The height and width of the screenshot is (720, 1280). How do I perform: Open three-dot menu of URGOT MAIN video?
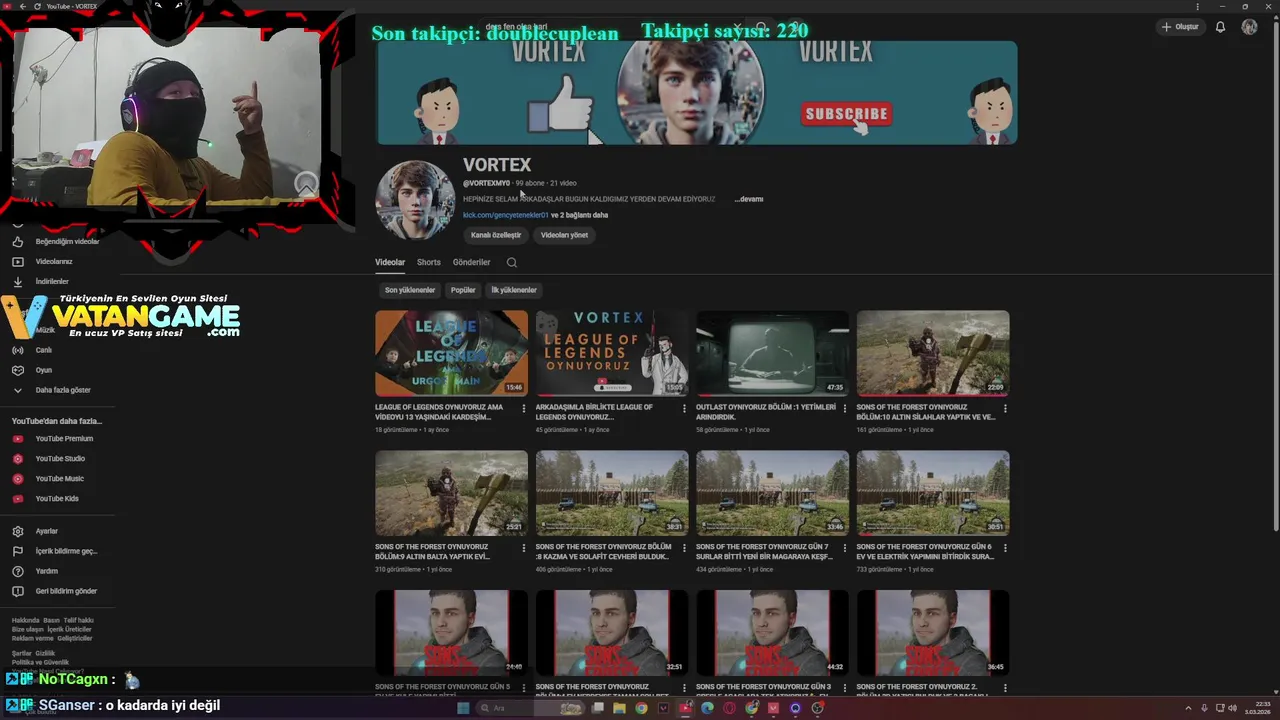[x=524, y=408]
